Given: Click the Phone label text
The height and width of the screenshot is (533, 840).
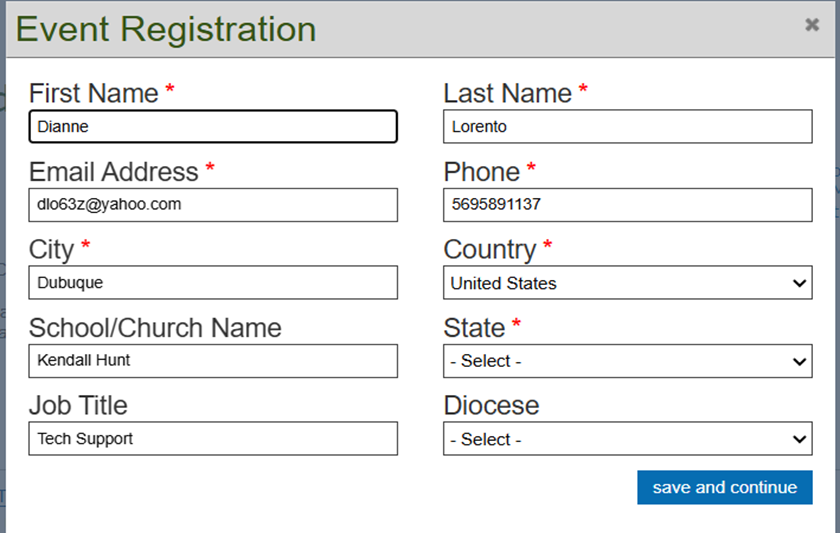Looking at the screenshot, I should tap(482, 172).
